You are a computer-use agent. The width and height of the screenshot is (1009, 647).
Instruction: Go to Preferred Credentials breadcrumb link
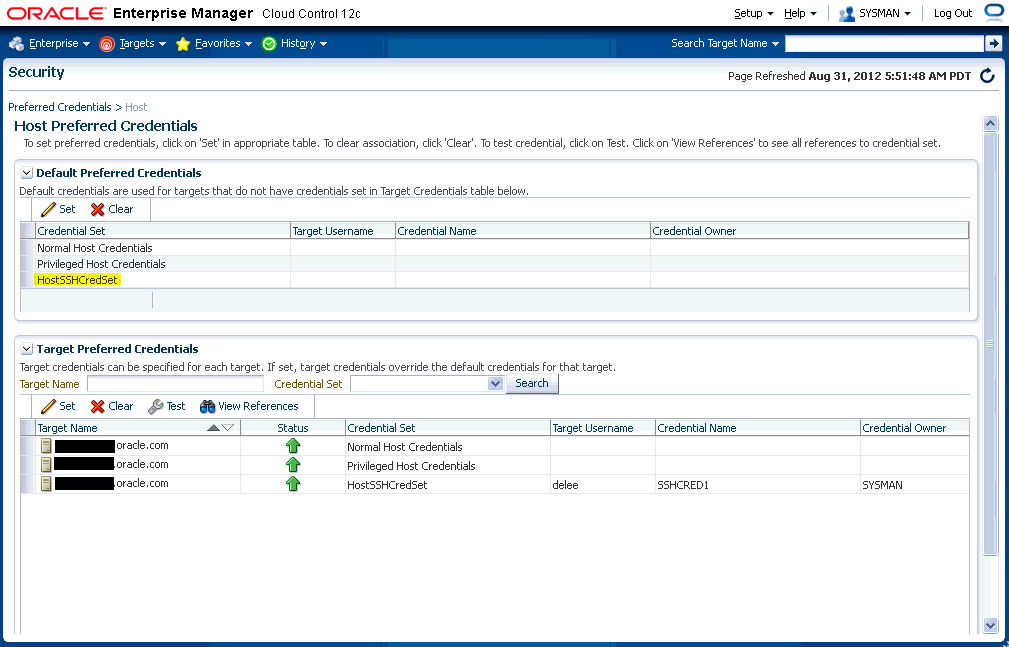60,107
